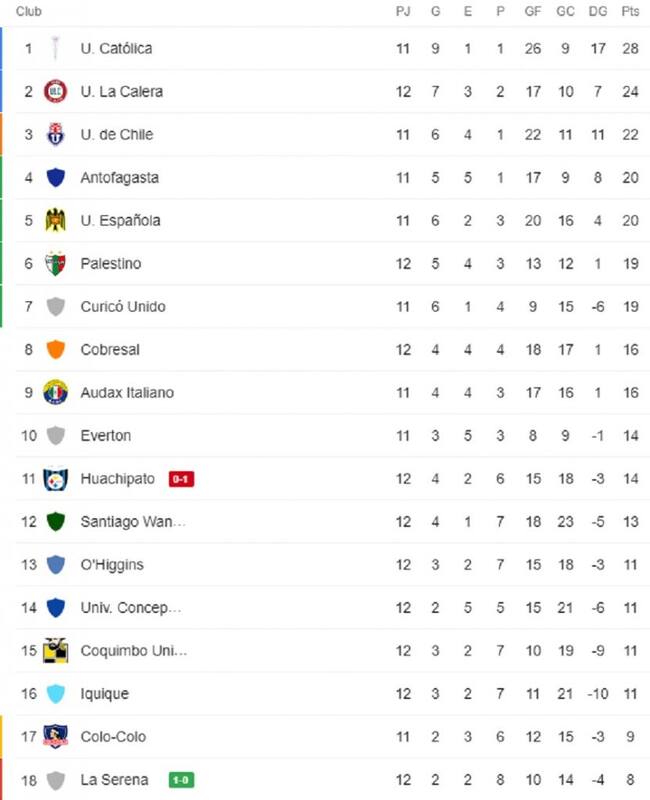Click the U. Española eagle crest
650x800 pixels.
(55, 220)
